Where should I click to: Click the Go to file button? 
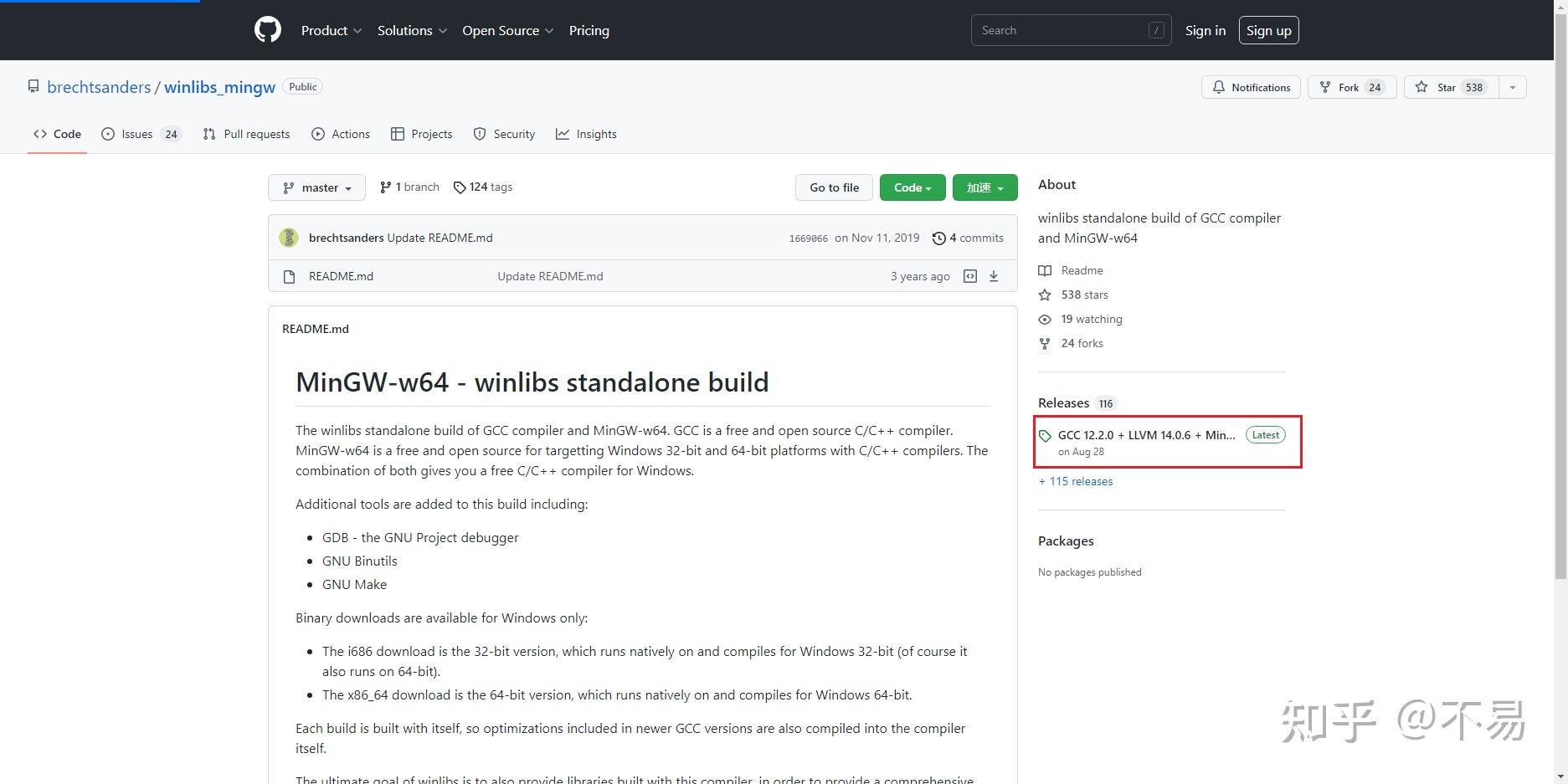834,187
